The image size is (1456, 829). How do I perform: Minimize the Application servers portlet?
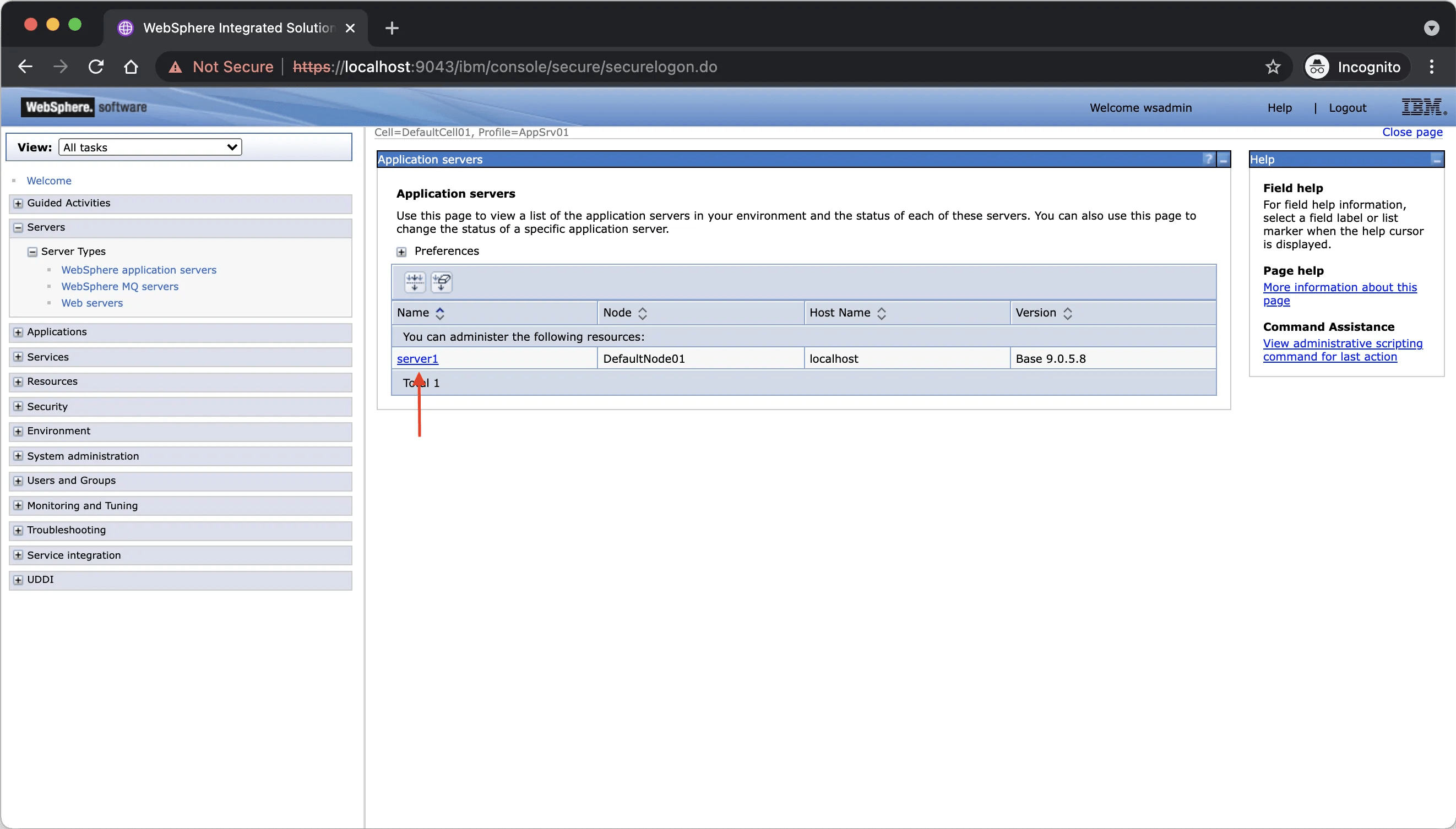point(1223,160)
